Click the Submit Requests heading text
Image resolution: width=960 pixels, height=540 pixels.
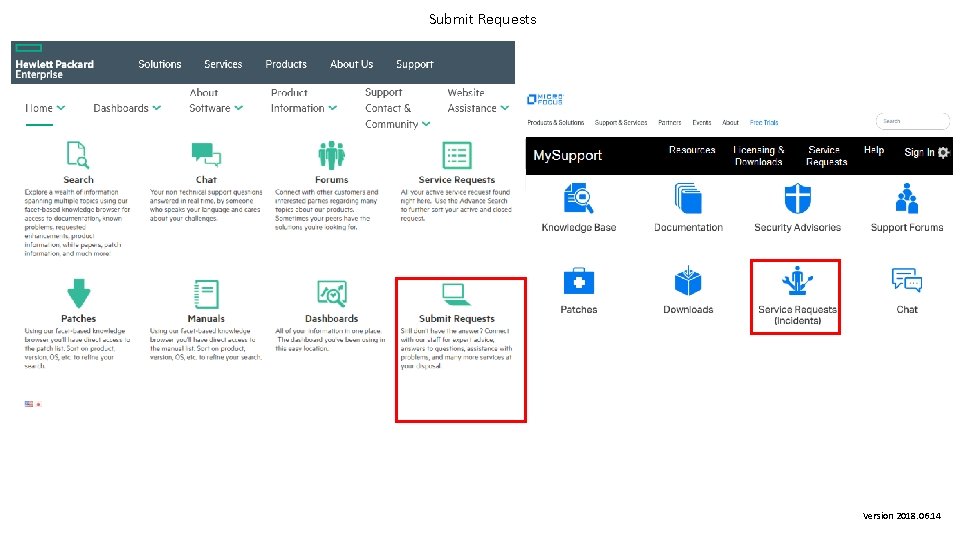point(457,318)
